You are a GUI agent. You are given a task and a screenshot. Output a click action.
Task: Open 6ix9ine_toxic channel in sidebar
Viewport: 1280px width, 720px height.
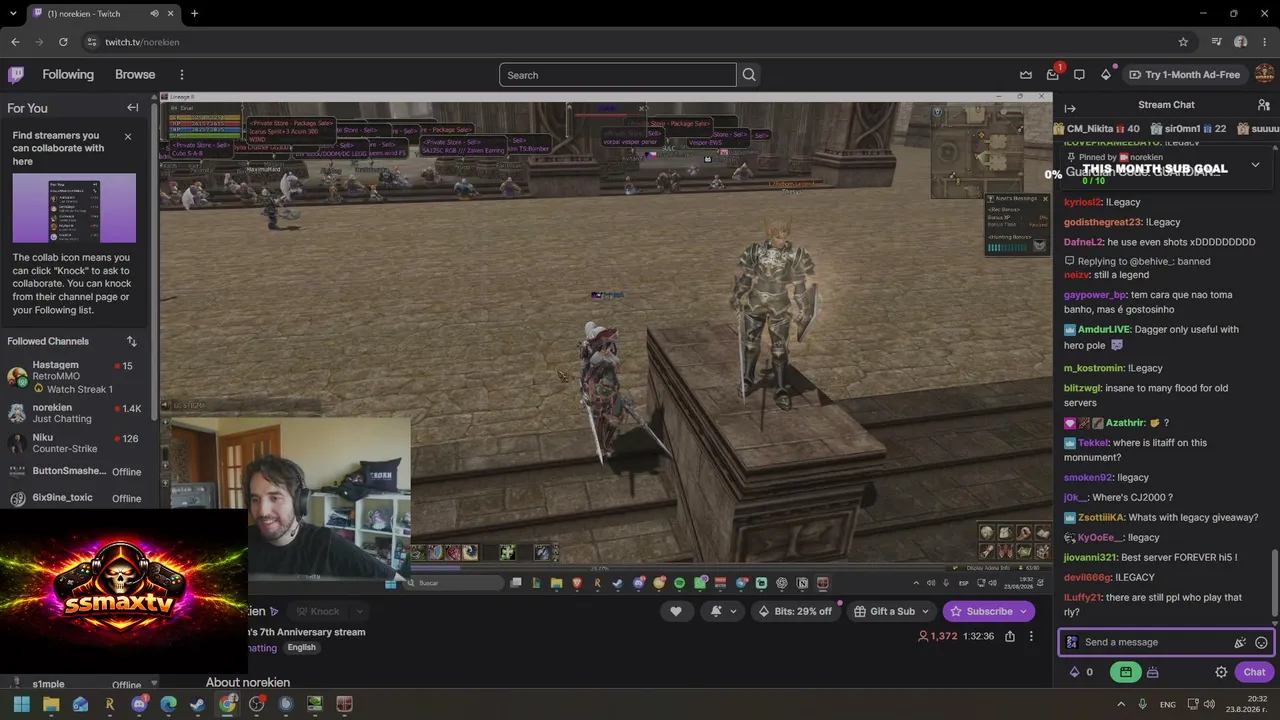coord(75,498)
